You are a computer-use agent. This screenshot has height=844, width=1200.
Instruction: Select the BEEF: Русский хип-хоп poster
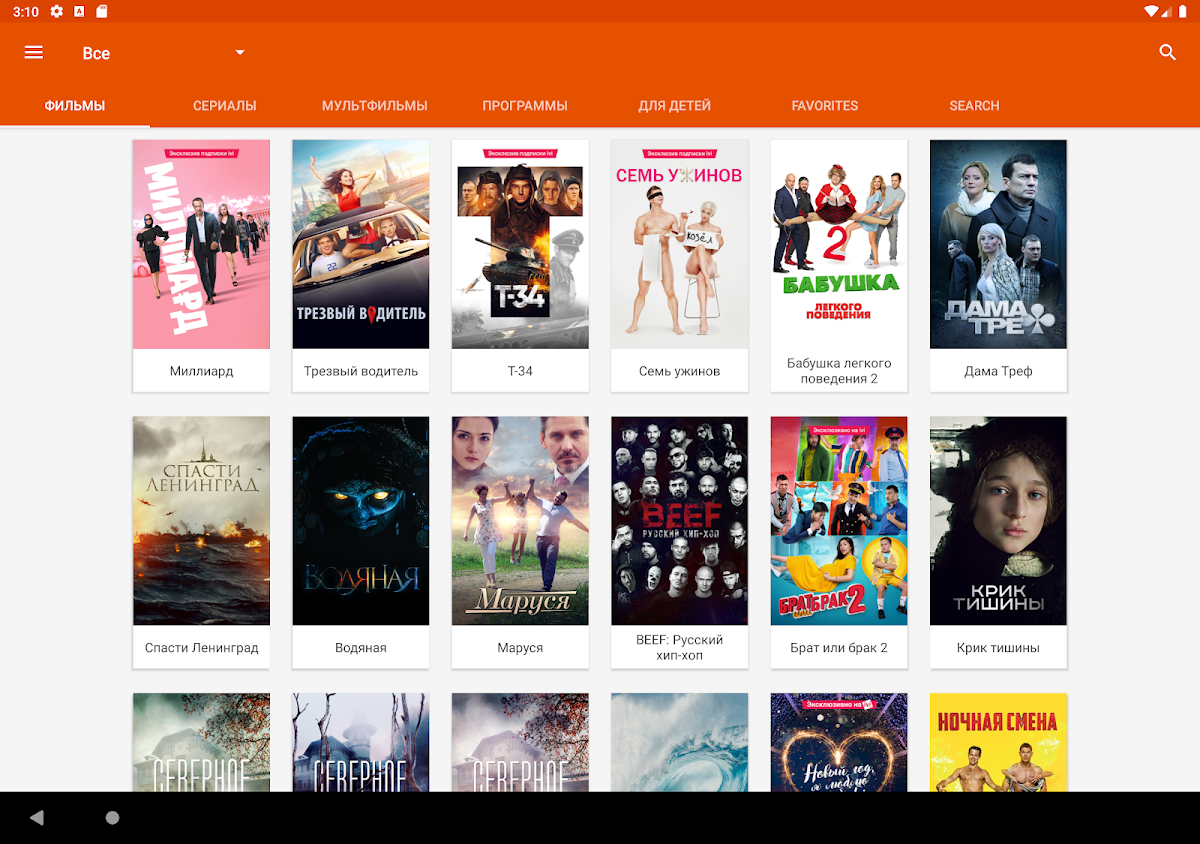679,521
